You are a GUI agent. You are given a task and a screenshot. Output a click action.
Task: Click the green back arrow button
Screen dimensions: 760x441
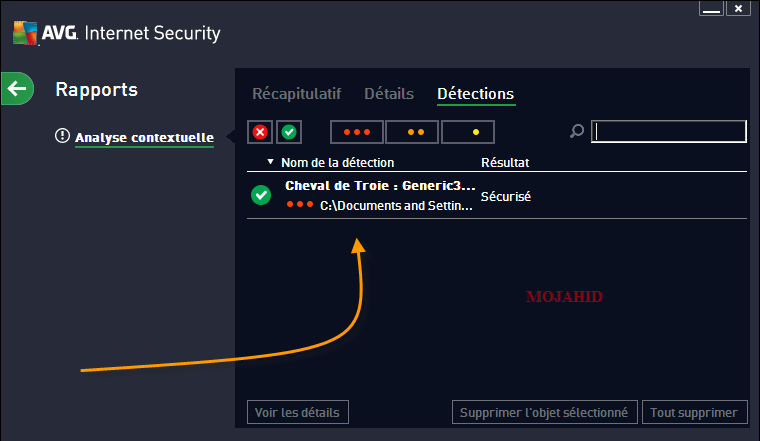click(17, 89)
